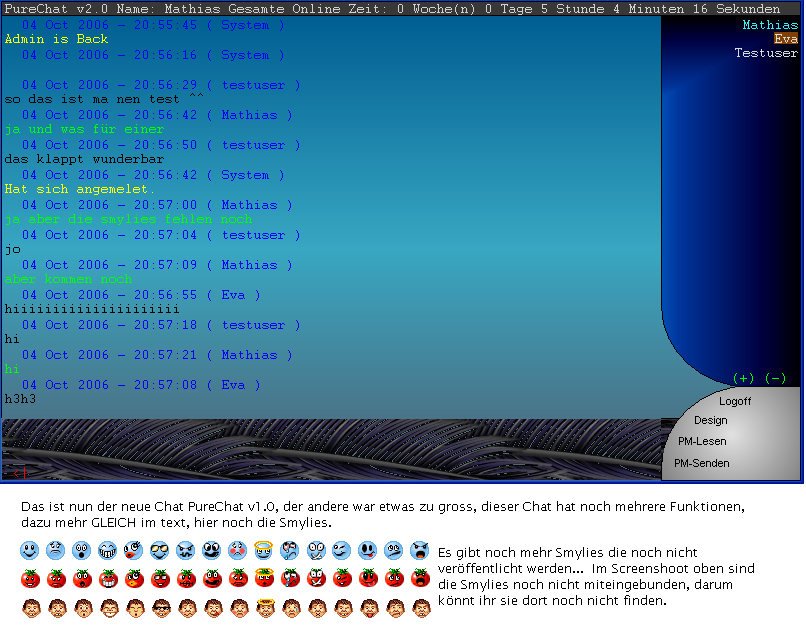The height and width of the screenshot is (630, 806).
Task: Click the message "aber kommen noch"
Action: coord(68,279)
